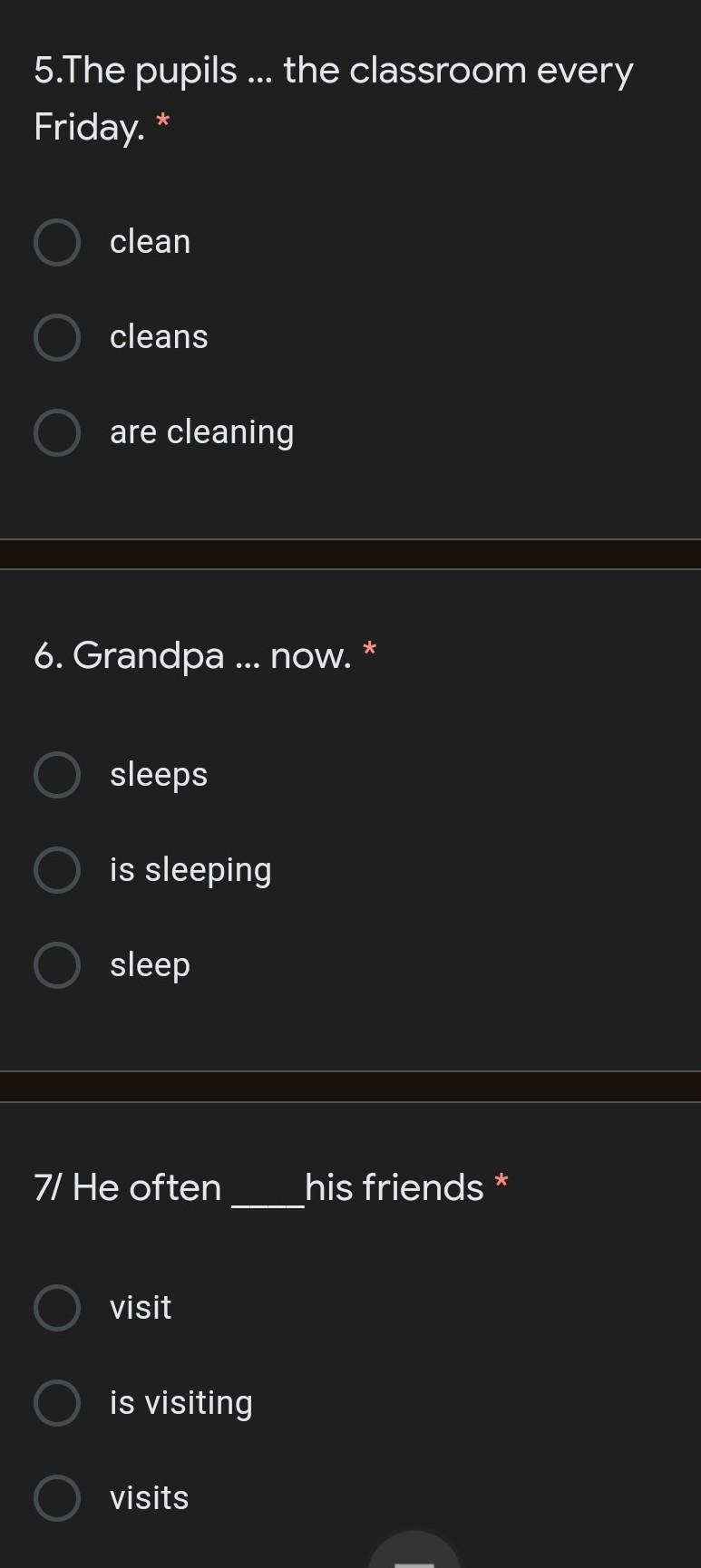Image resolution: width=701 pixels, height=1568 pixels.
Task: Select 'clean' radio button for question 5
Action: (57, 242)
